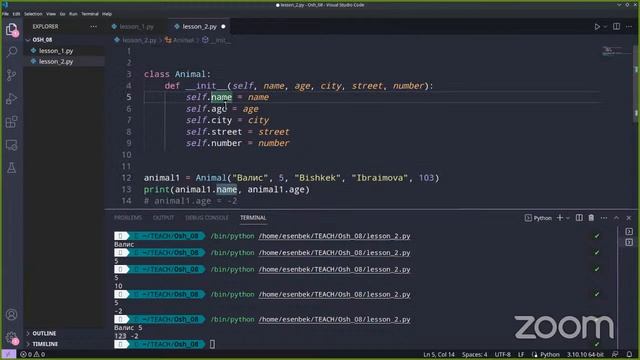Open the Explorer view in activity bar
Viewport: 640px width, 360px height.
pos(11,29)
